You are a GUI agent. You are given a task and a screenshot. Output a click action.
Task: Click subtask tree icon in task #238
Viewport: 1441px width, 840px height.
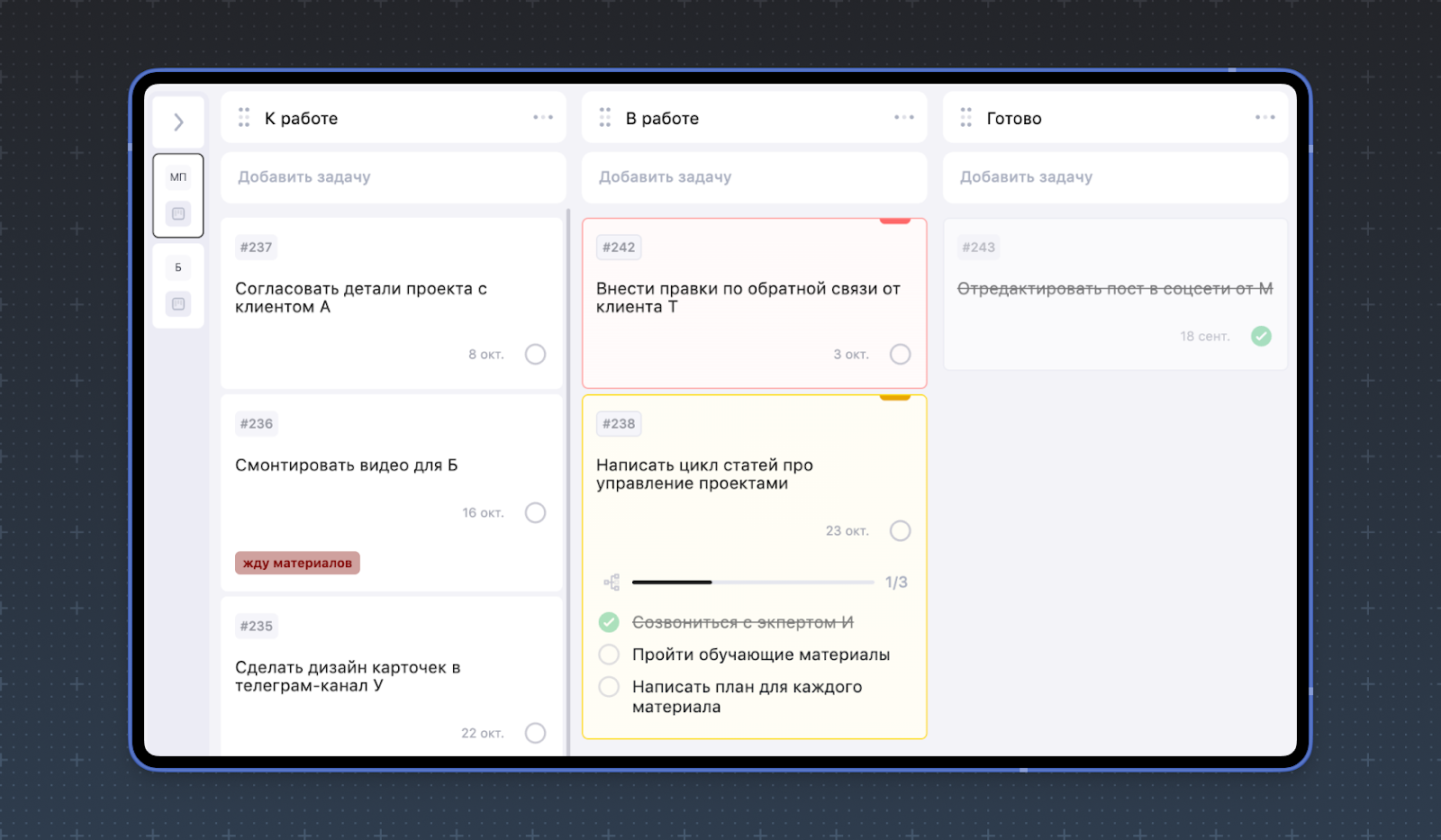coord(612,583)
